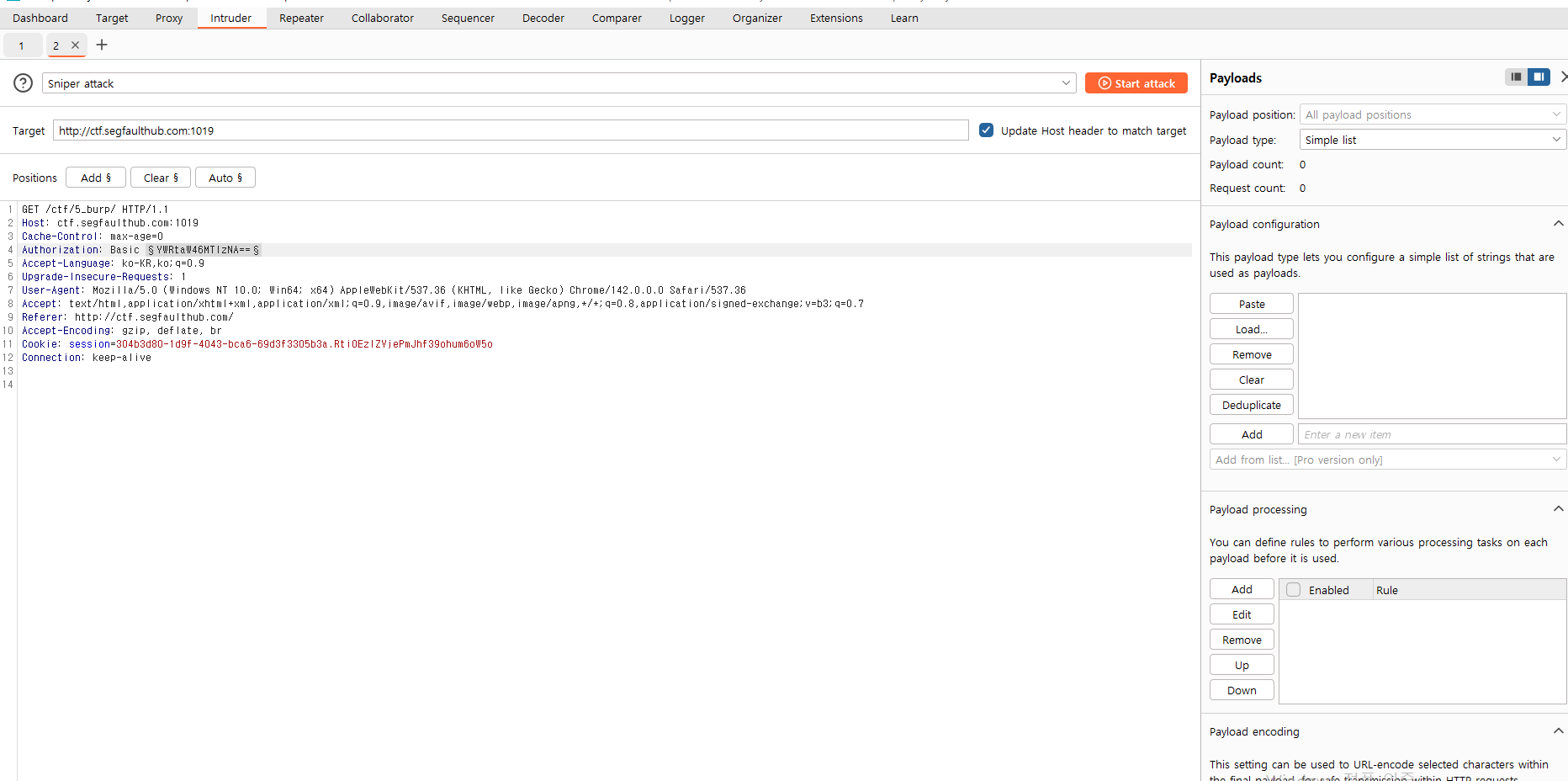Image resolution: width=1568 pixels, height=781 pixels.
Task: Select the split payloads panel layout icon
Action: [x=1539, y=77]
